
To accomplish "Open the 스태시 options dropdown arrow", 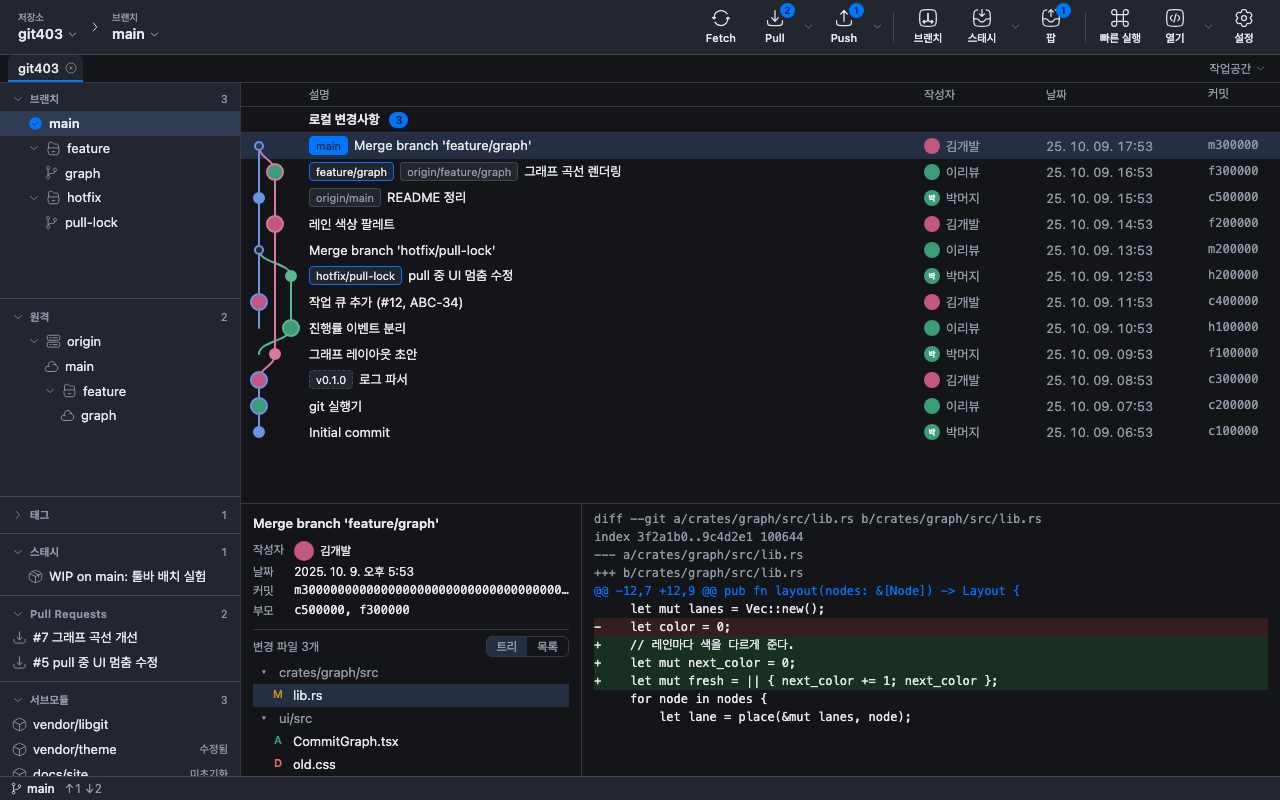I will [x=1015, y=27].
